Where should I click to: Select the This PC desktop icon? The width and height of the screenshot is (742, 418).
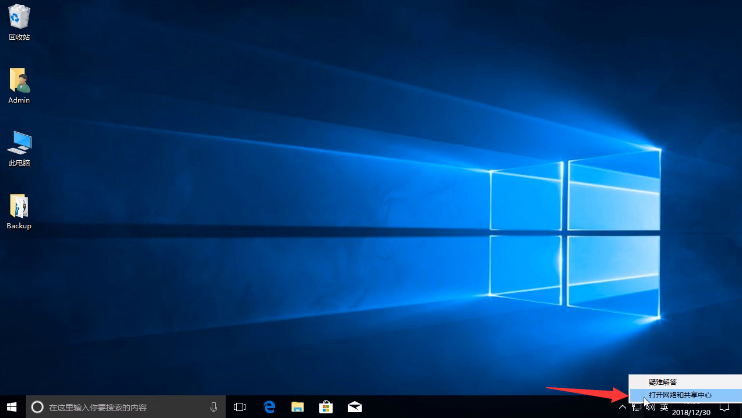point(19,143)
